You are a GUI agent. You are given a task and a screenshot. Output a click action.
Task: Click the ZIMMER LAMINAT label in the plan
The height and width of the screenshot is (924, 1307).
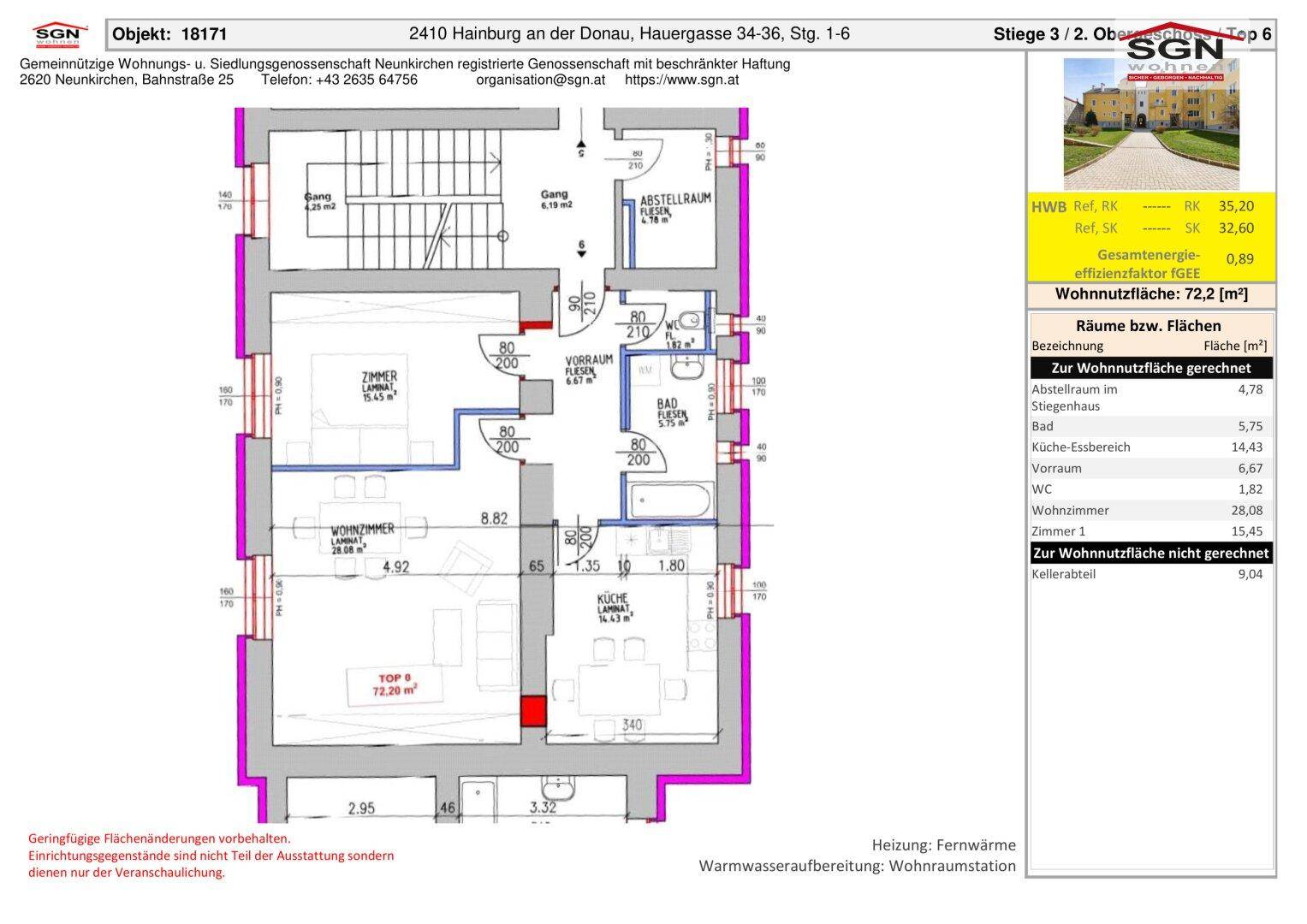(379, 386)
